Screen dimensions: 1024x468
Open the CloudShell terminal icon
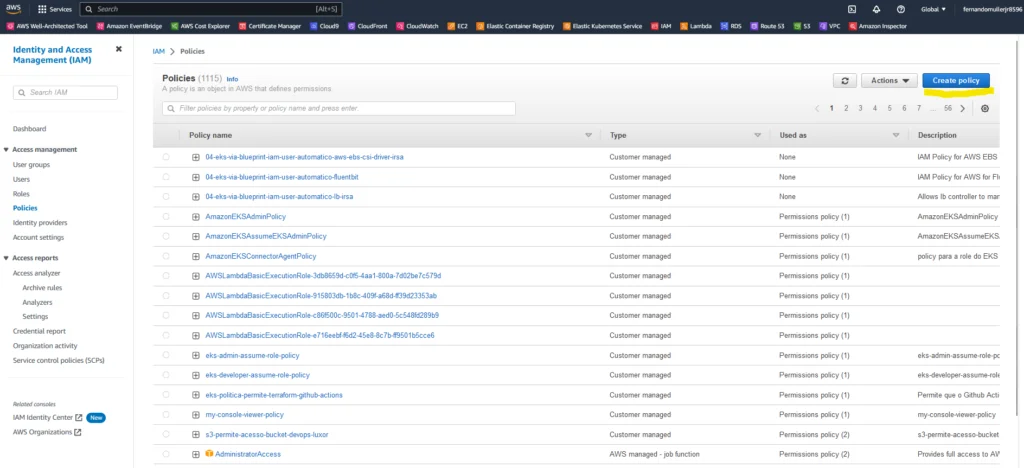click(852, 9)
